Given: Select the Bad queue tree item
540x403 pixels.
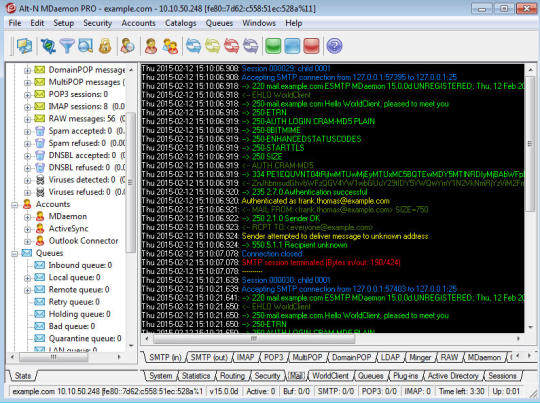Looking at the screenshot, I should [x=72, y=326].
